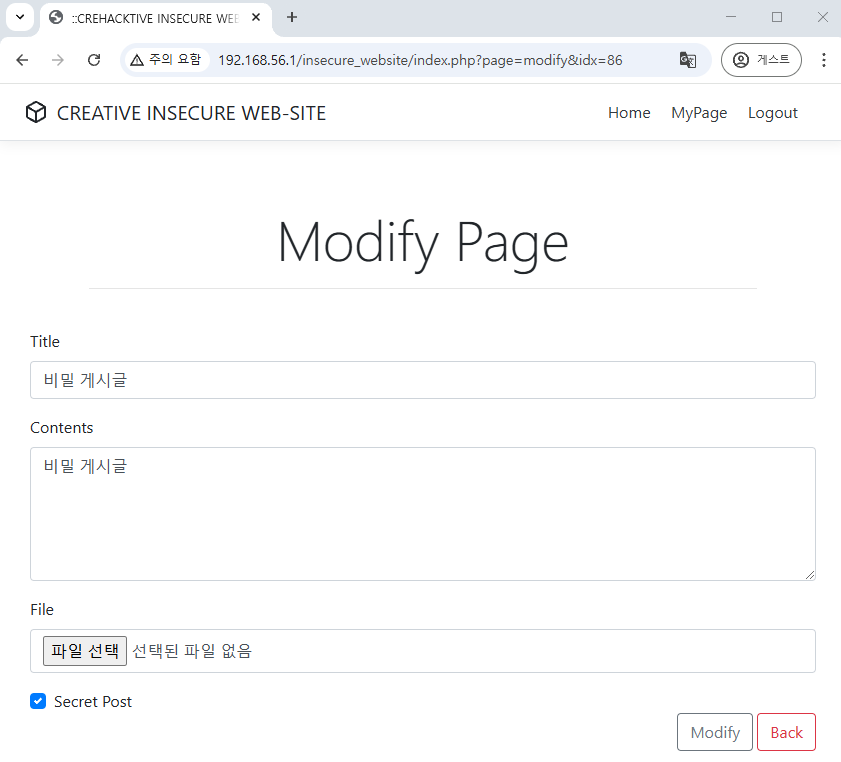Click the 파일 선택 file chooser button
Screen dimensions: 841x762
point(85,651)
